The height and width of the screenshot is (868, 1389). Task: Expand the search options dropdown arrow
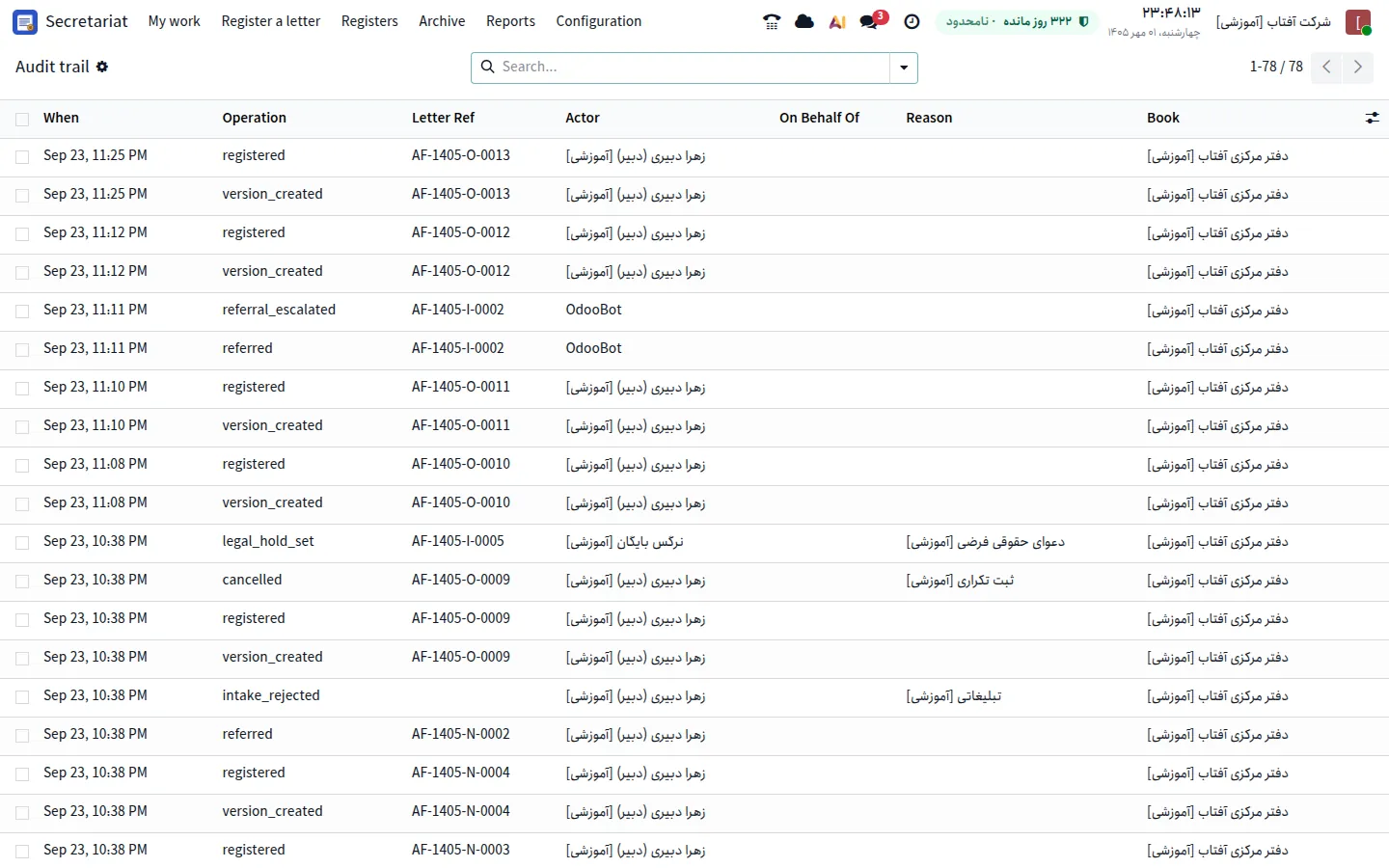(904, 68)
